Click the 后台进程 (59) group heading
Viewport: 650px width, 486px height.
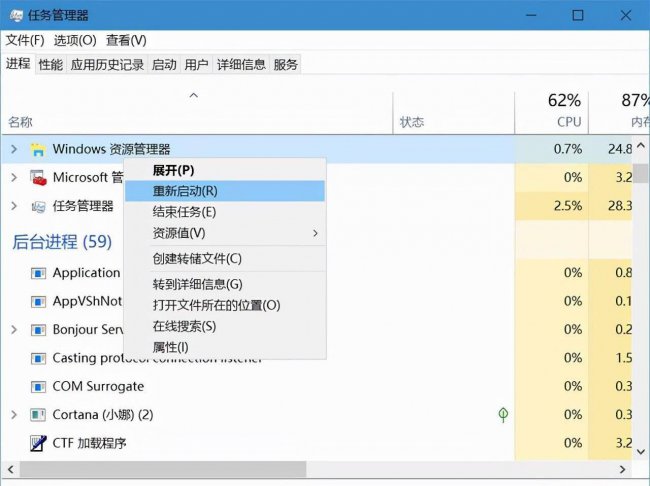[62, 242]
